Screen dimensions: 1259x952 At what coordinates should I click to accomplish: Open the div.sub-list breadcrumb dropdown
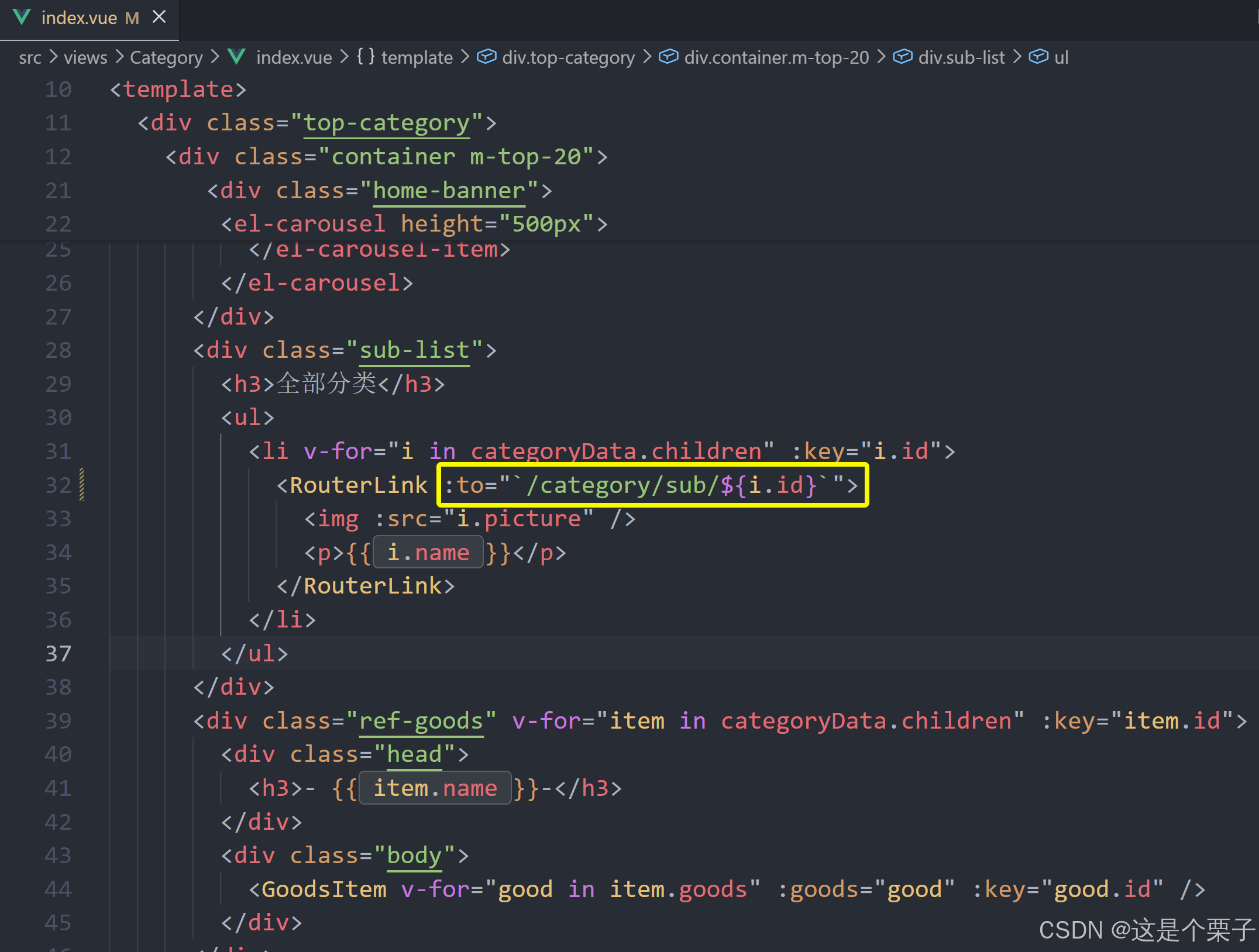coord(961,57)
